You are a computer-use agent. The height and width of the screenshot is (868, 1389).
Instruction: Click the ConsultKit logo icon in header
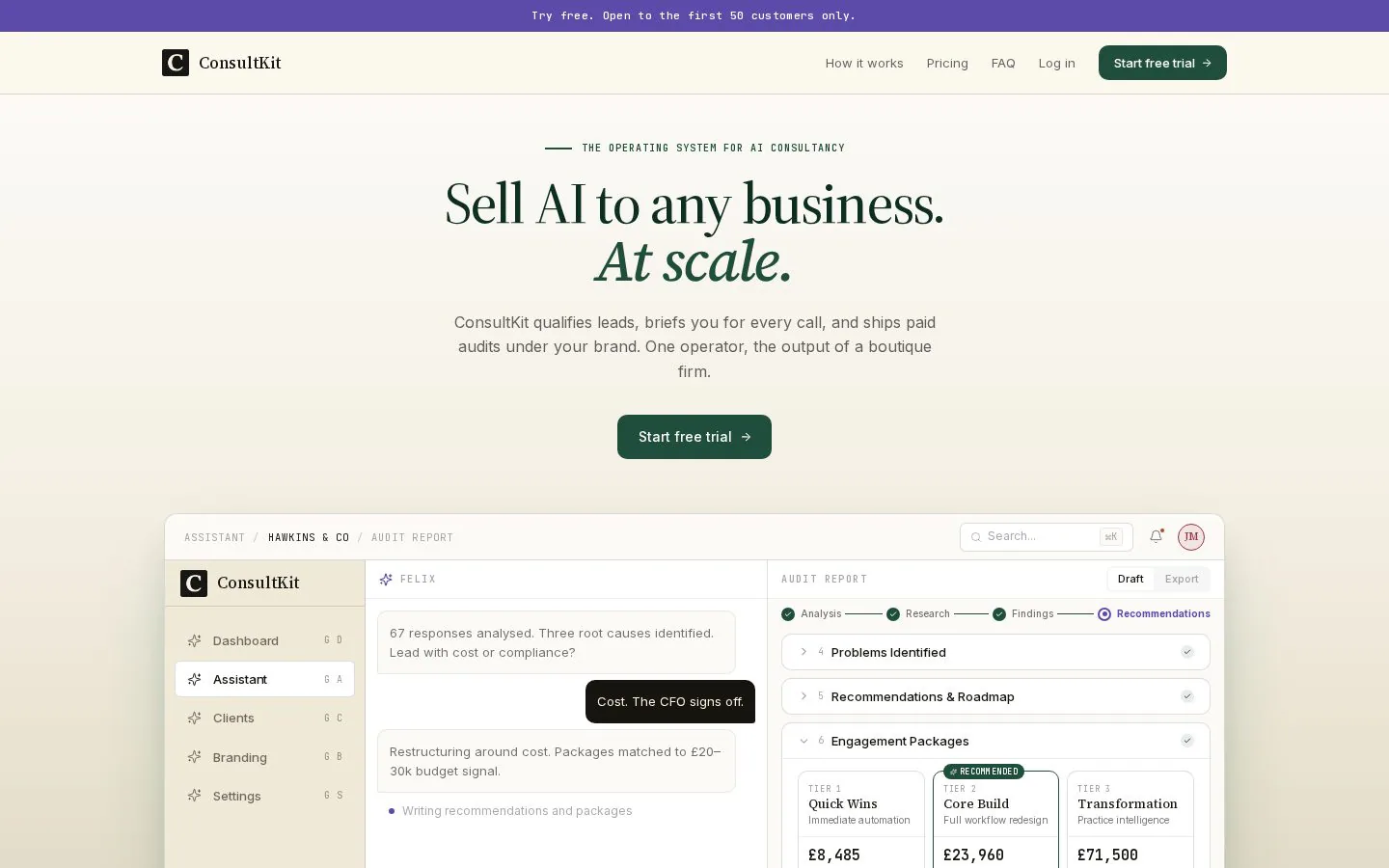(176, 63)
